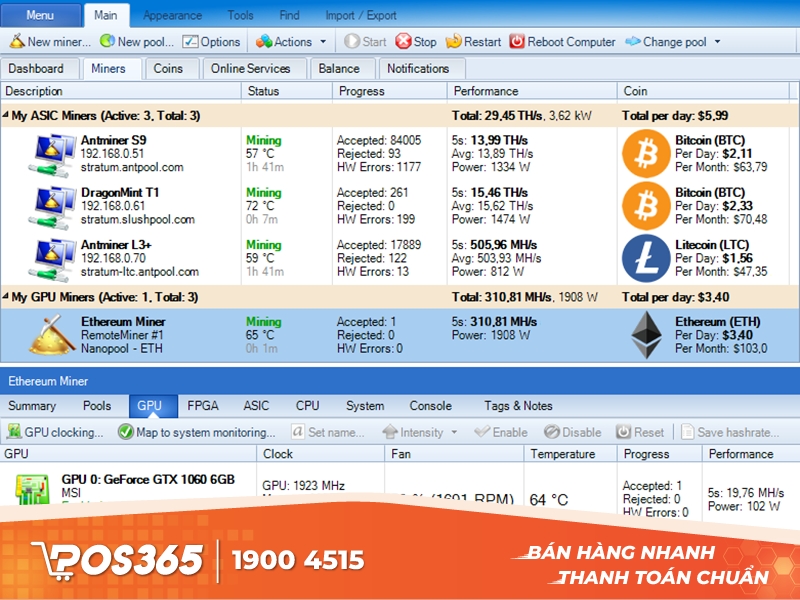Open the ASIC detail tab
This screenshot has width=800, height=600.
pos(256,406)
